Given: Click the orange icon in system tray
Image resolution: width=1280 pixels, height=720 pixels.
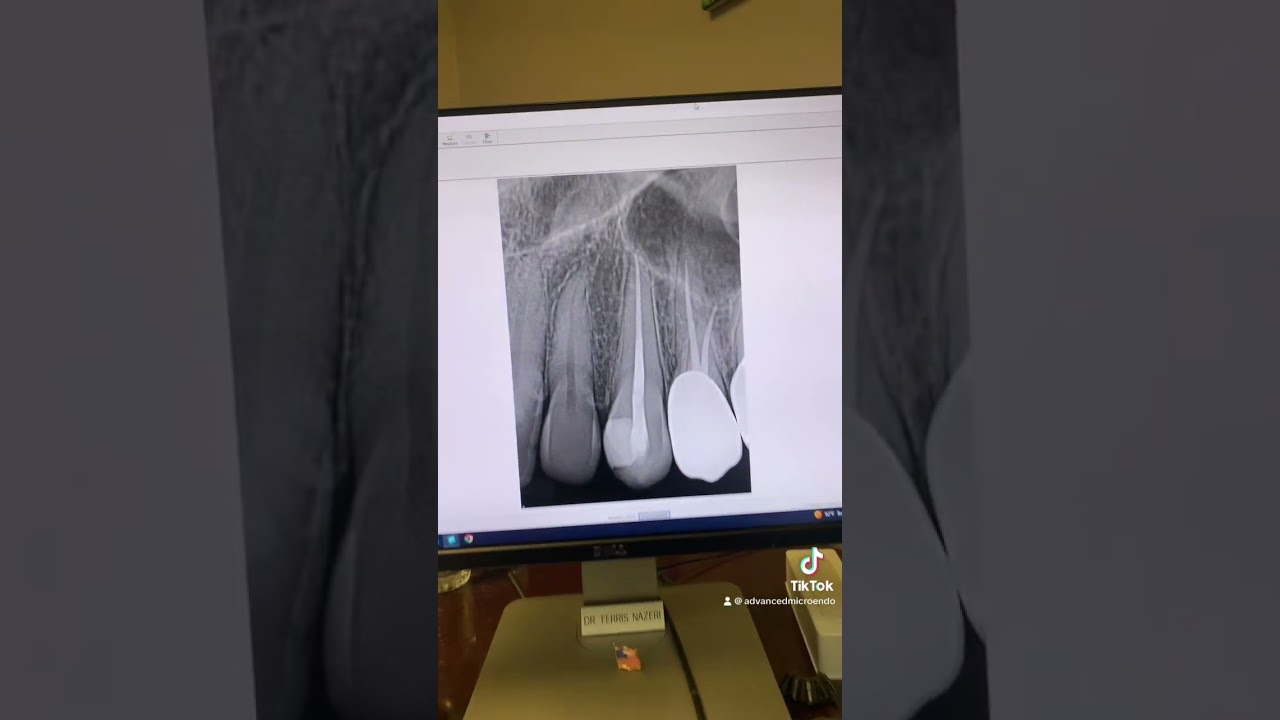Looking at the screenshot, I should 818,514.
